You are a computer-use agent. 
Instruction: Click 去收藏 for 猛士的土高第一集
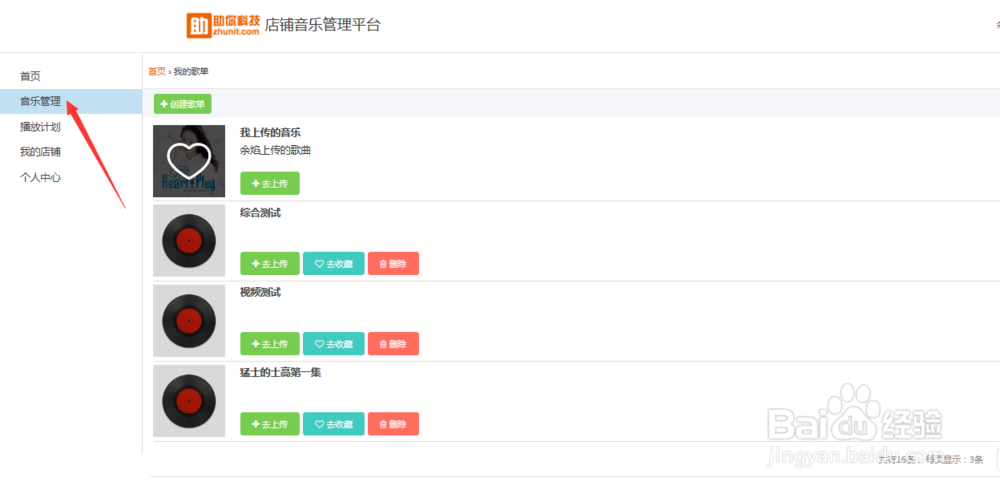coord(334,424)
